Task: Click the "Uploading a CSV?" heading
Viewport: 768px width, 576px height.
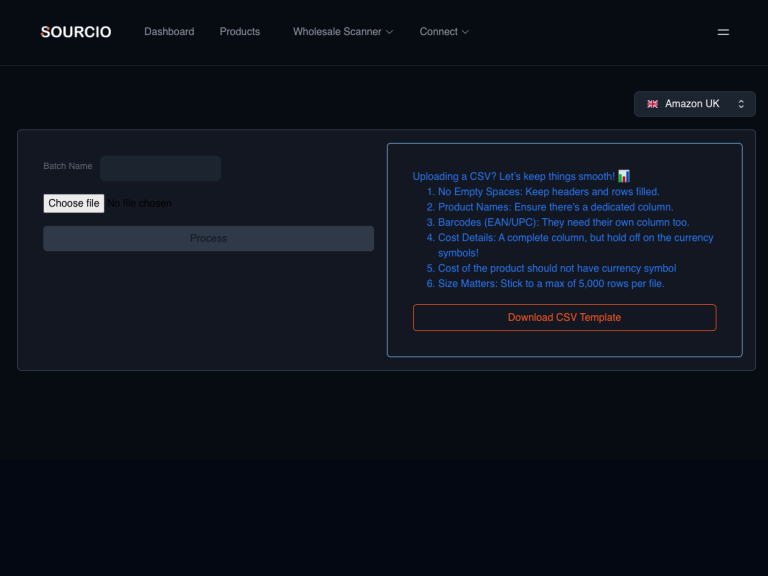Action: click(x=513, y=176)
